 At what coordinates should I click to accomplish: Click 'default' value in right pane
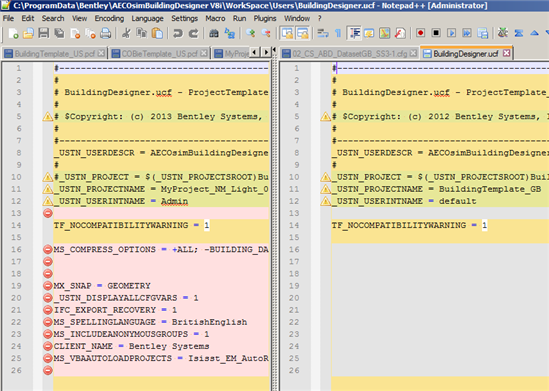457,201
